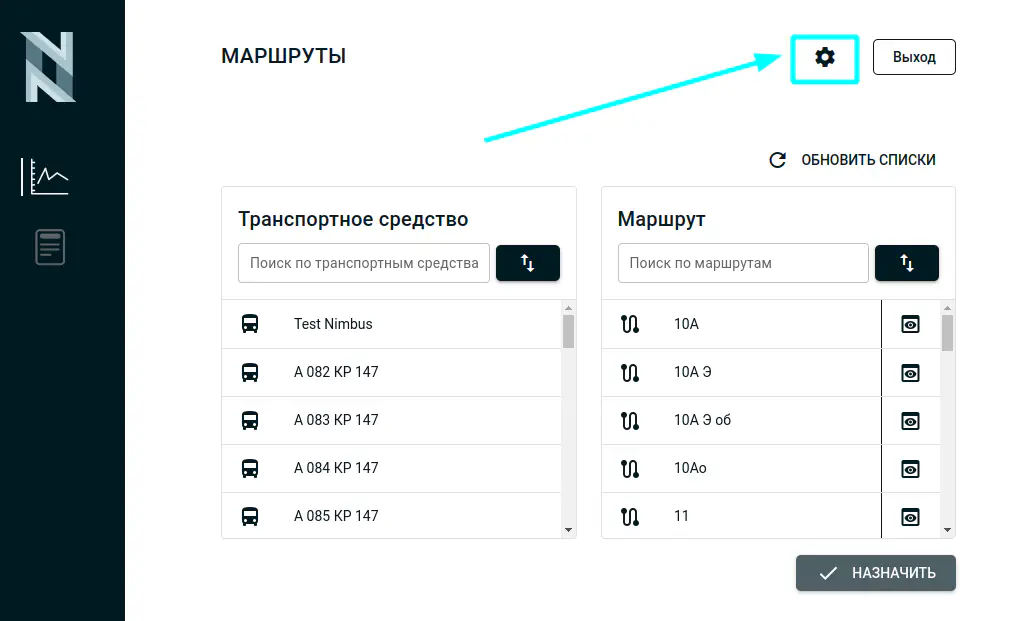Sort the routes list with arrows button
The image size is (1034, 621).
pyautogui.click(x=906, y=263)
